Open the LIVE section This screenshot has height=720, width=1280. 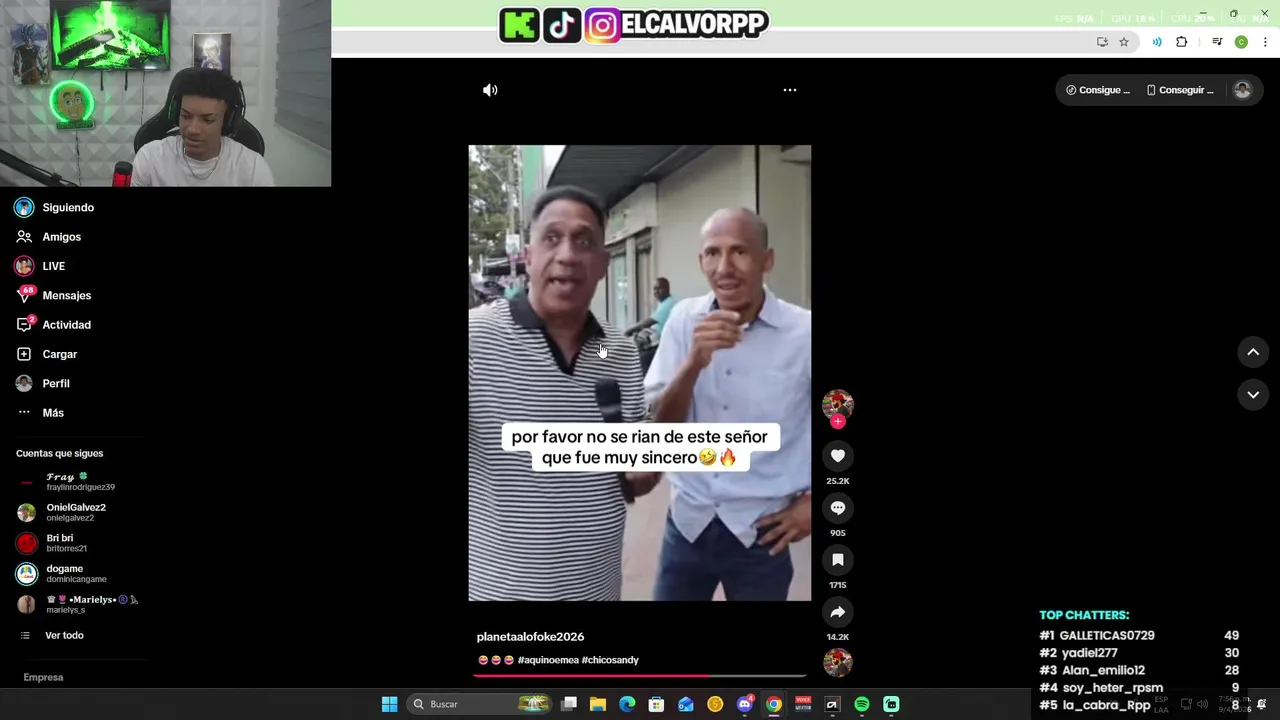[x=53, y=266]
